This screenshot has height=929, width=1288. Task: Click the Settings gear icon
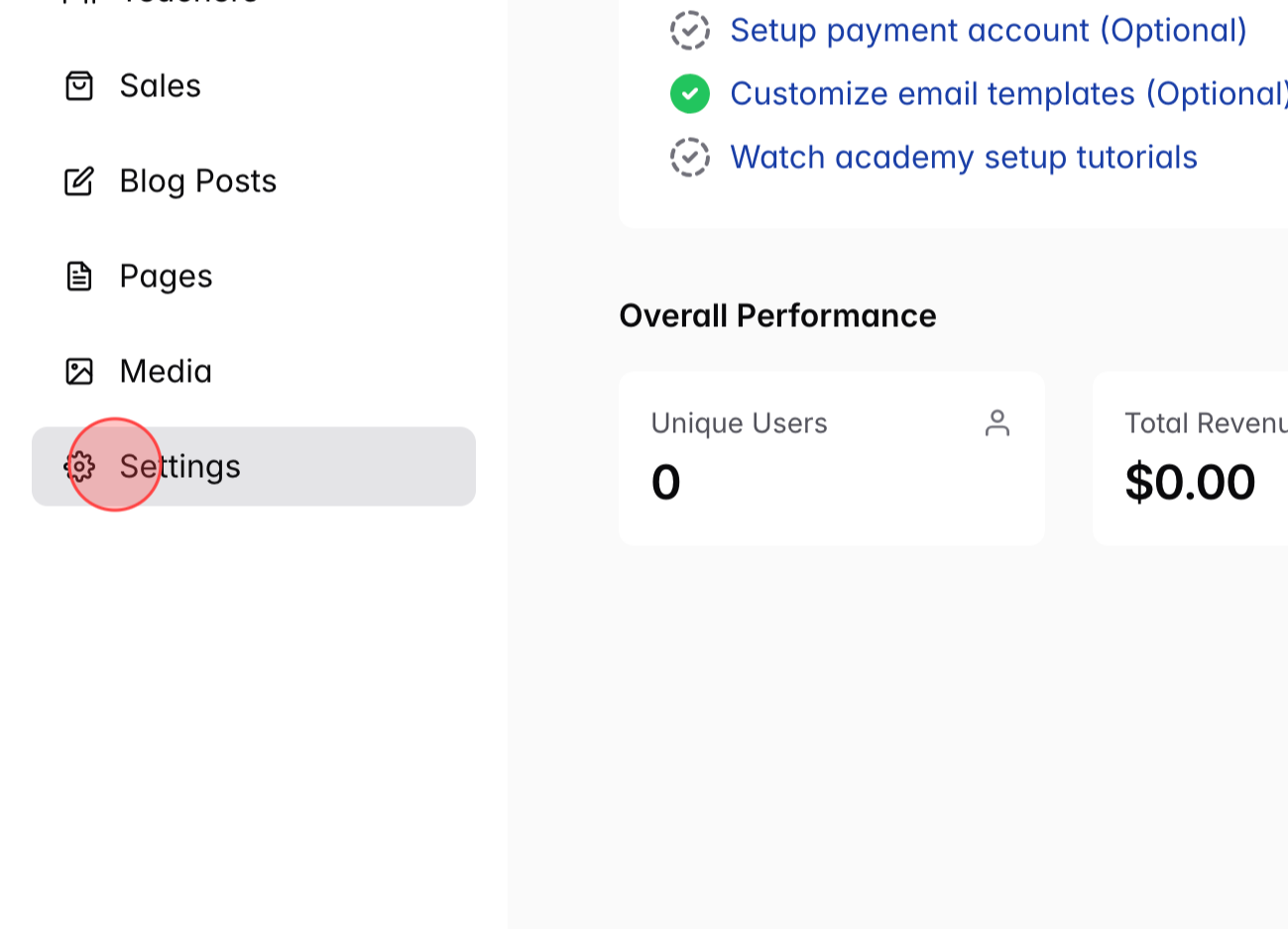point(82,467)
